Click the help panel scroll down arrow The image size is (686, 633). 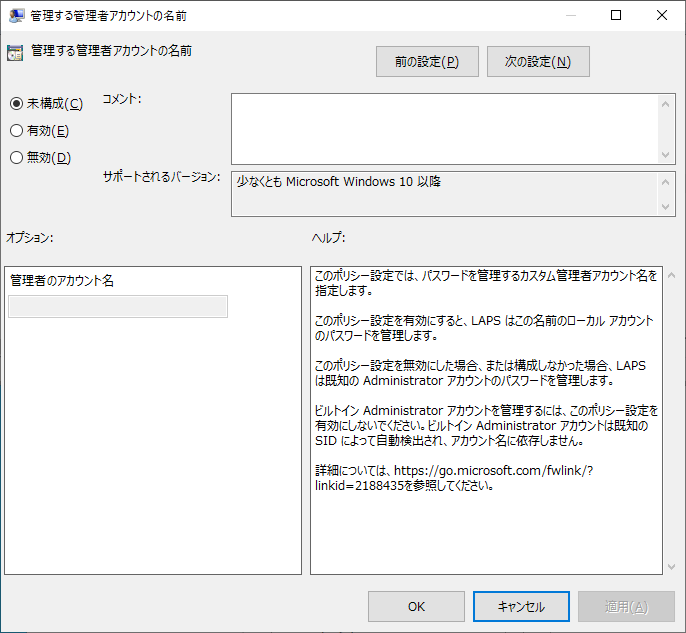point(670,566)
